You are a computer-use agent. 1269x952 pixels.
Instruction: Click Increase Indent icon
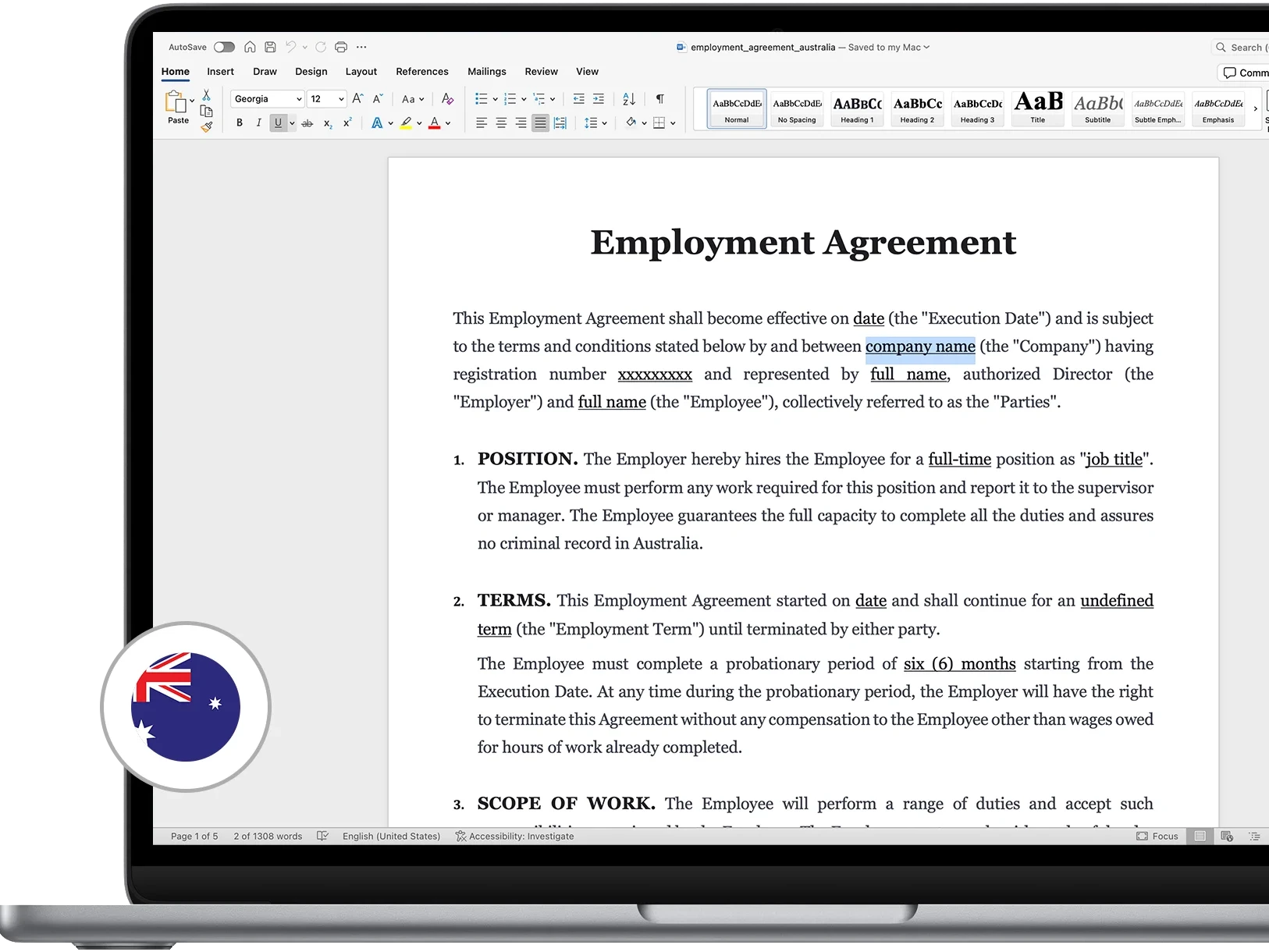(x=599, y=99)
